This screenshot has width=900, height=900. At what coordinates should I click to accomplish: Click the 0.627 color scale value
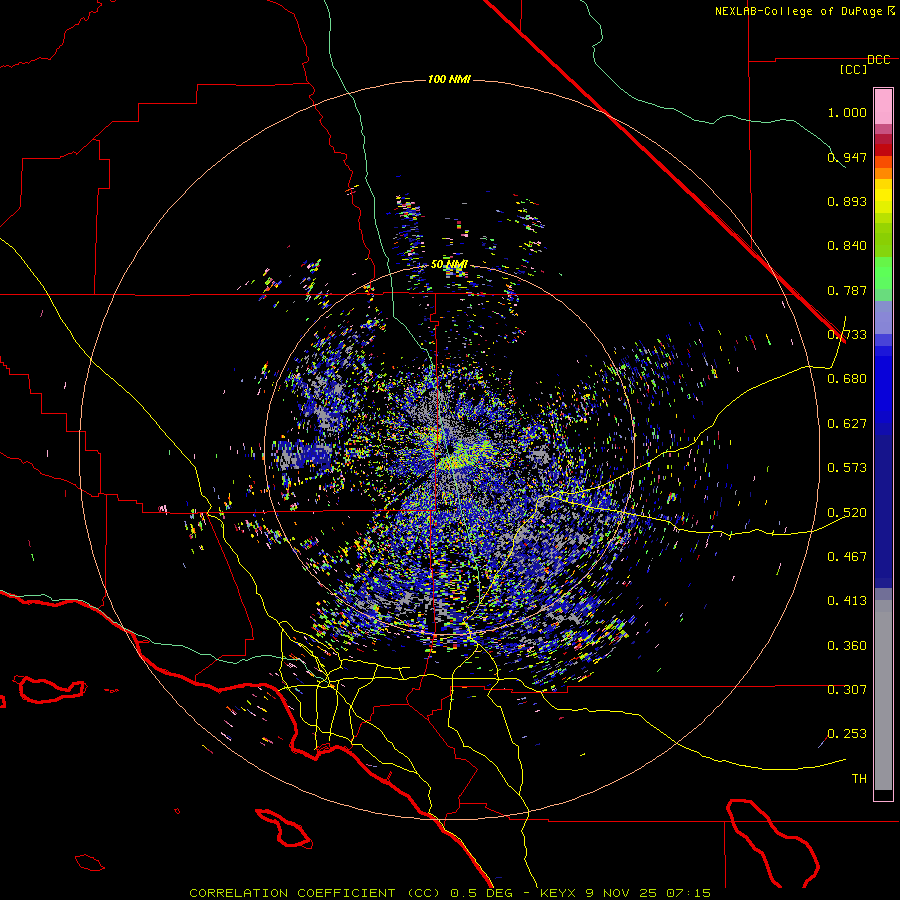(x=847, y=424)
